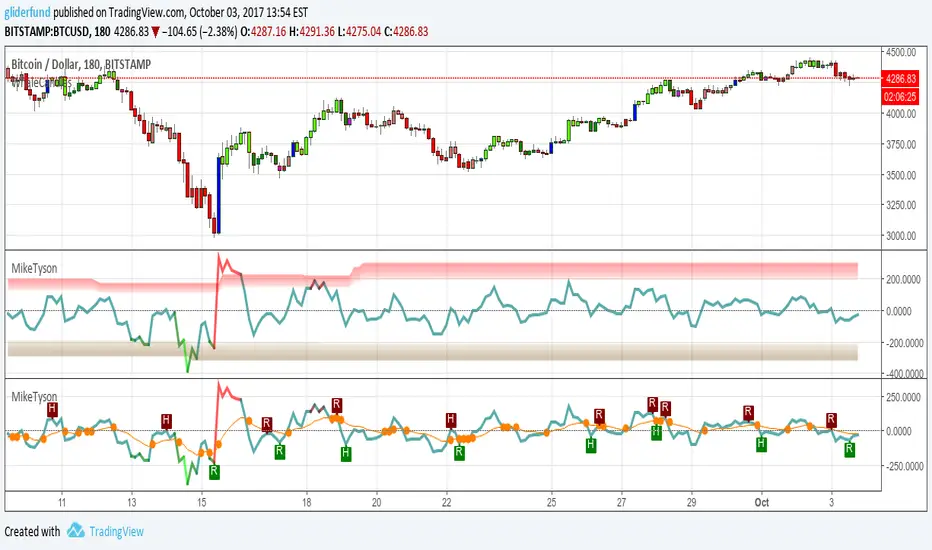
Task: Click the Bitcoin / Dollar chart title
Action: click(81, 64)
